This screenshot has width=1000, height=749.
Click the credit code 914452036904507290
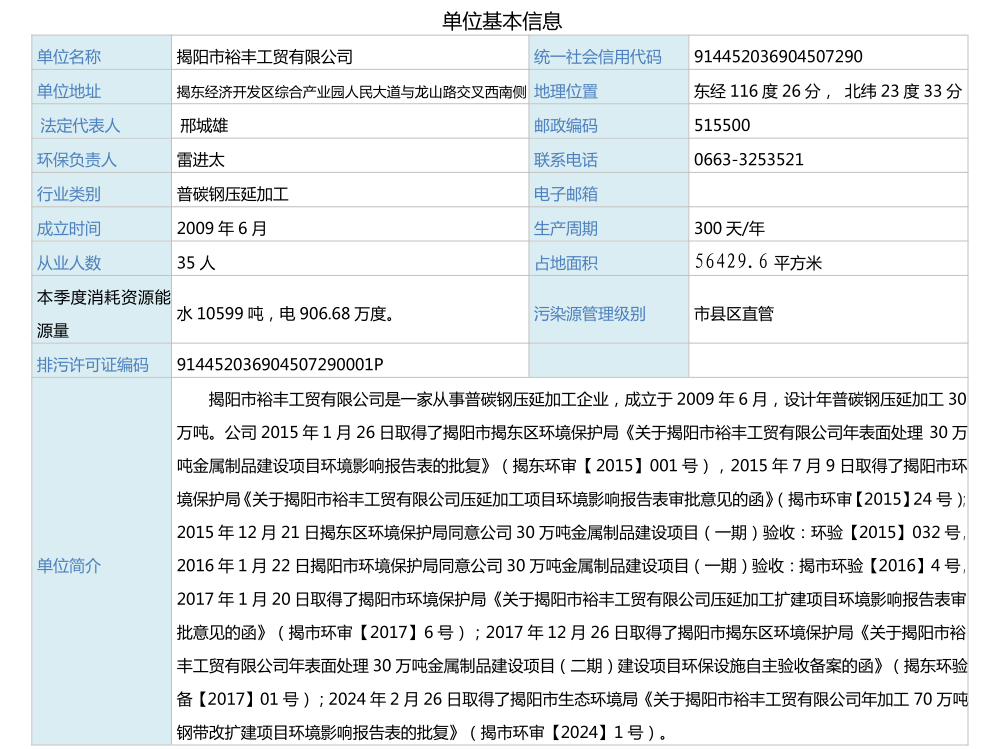coord(778,57)
